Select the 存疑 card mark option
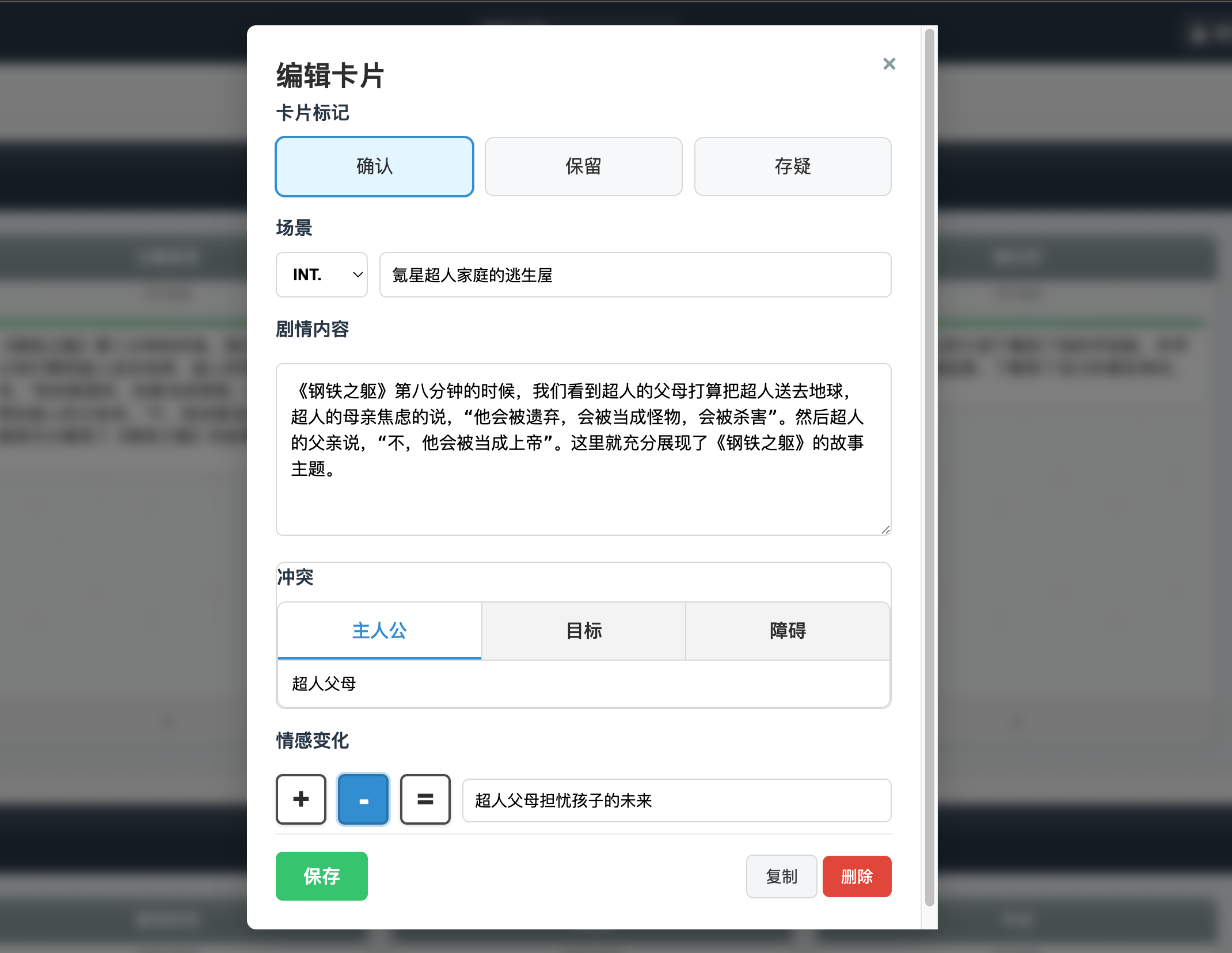Image resolution: width=1232 pixels, height=953 pixels. [792, 166]
